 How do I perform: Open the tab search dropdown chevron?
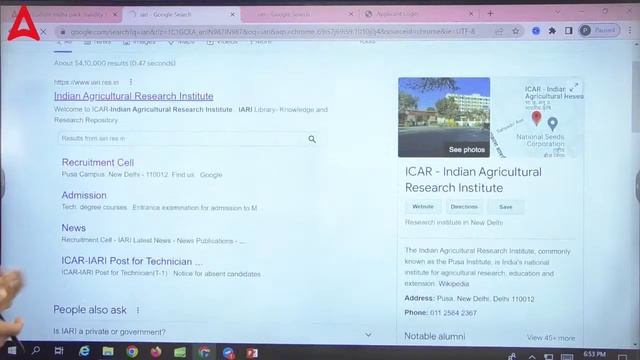[558, 12]
